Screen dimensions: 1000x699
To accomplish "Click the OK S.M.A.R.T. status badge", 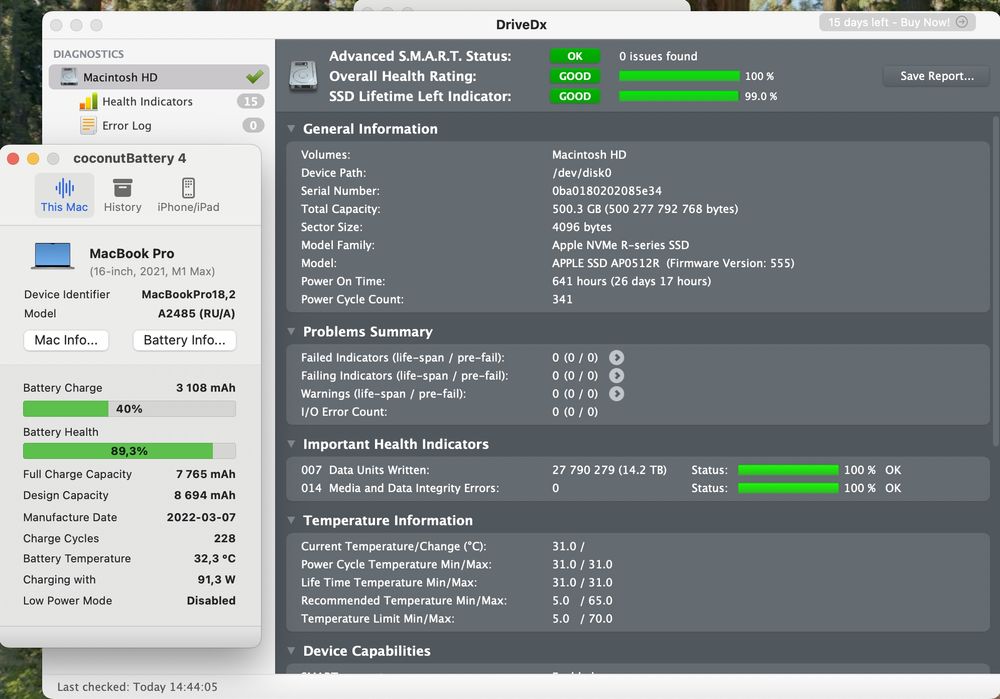I will [x=575, y=56].
